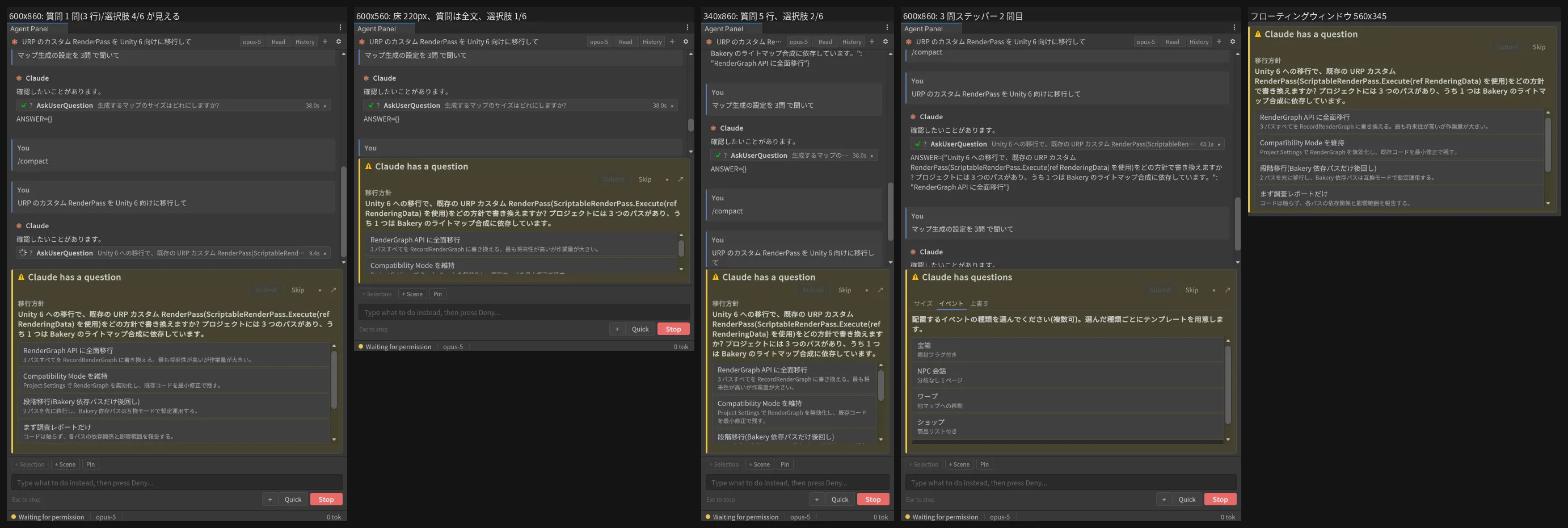Screen dimensions: 1568x528
Task: Click chat scrollbar thumb in 600x560 panel
Action: point(691,125)
